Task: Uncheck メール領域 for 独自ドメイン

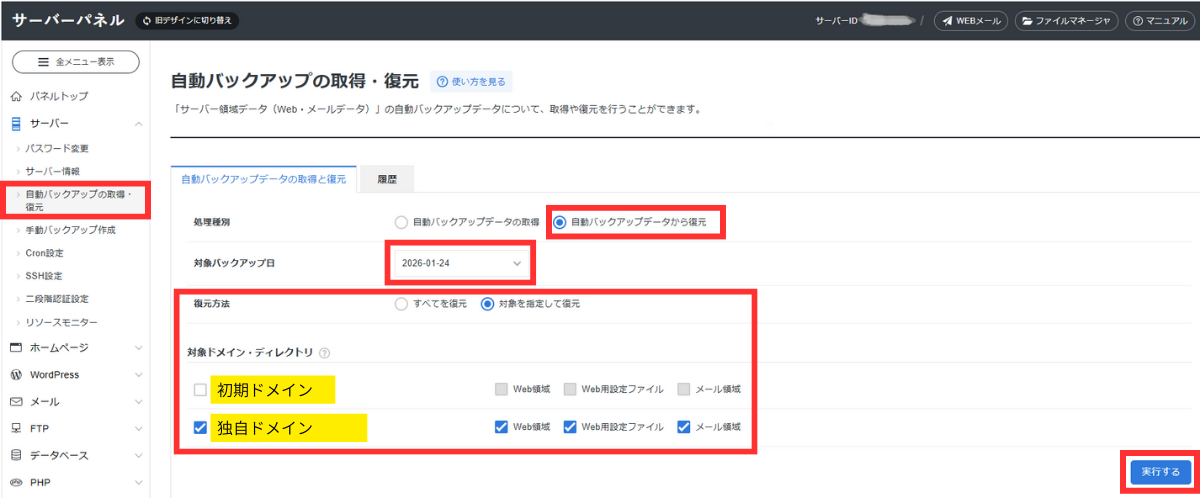Action: pos(684,427)
